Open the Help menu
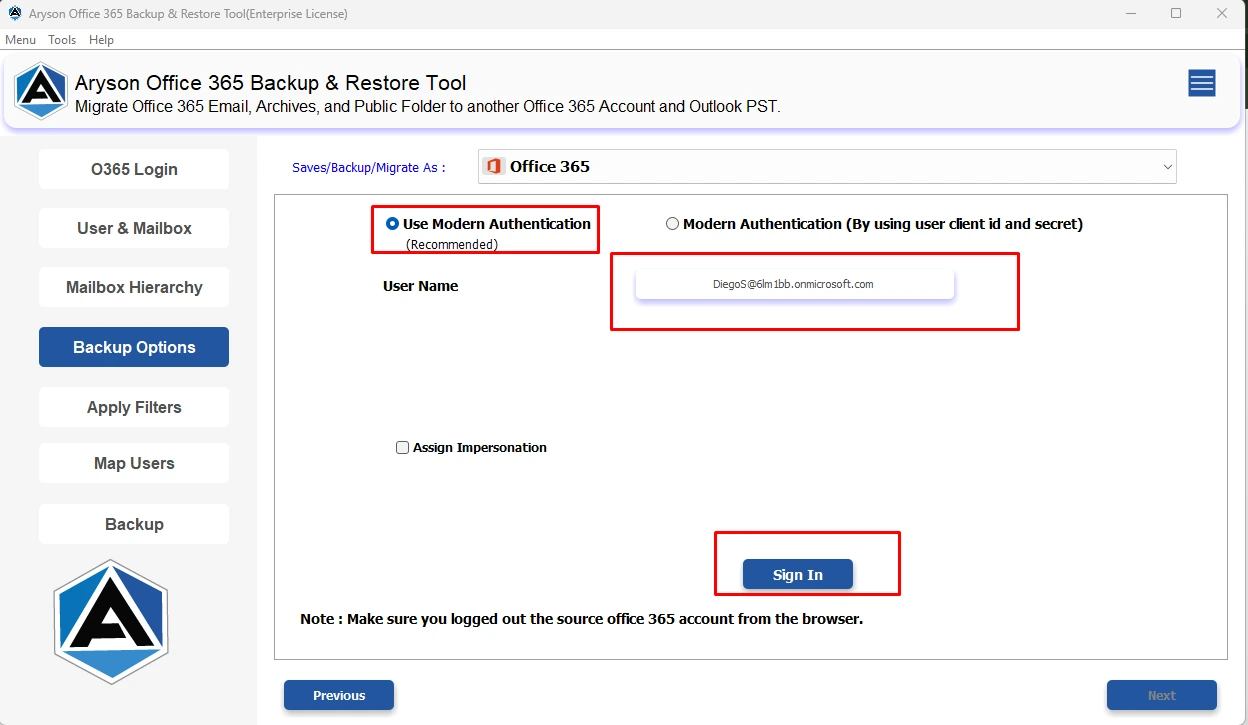 tap(101, 40)
